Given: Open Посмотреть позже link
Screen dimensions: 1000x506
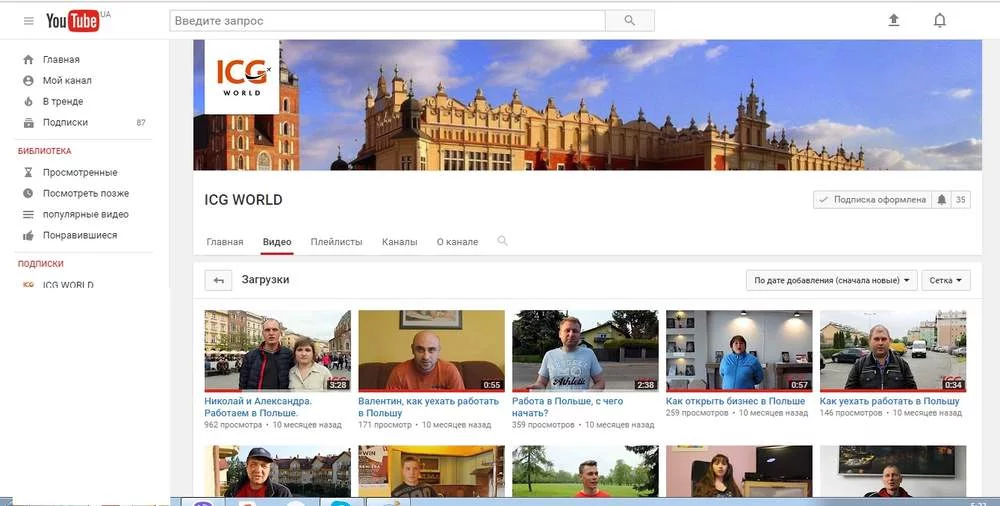Looking at the screenshot, I should [85, 193].
